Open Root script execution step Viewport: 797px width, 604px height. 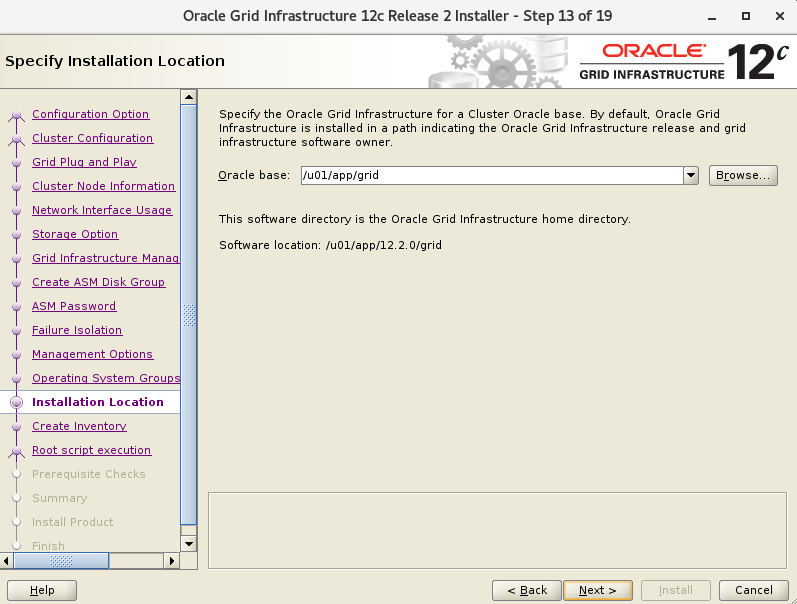91,450
